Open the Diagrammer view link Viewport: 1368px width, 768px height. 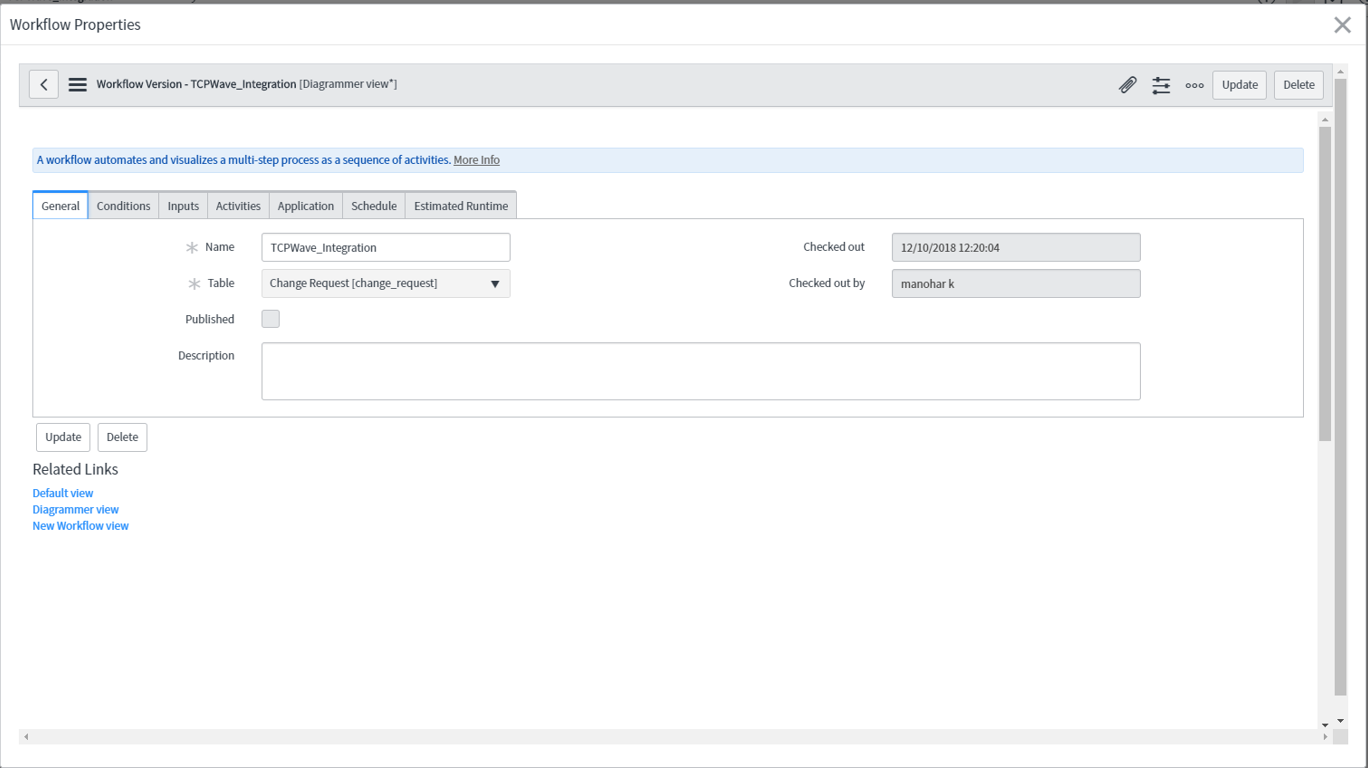75,509
